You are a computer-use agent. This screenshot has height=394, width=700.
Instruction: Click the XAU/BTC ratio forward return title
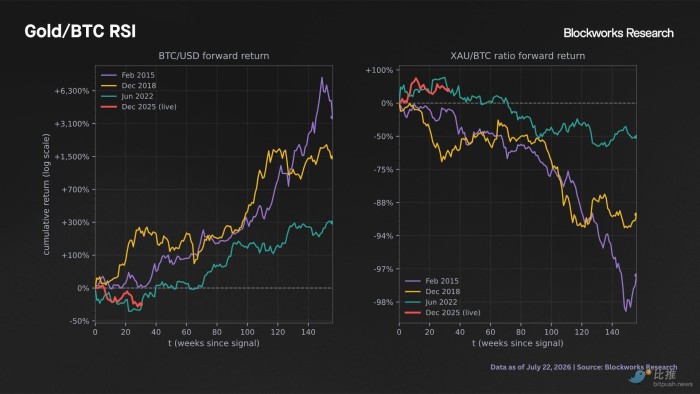coord(518,56)
